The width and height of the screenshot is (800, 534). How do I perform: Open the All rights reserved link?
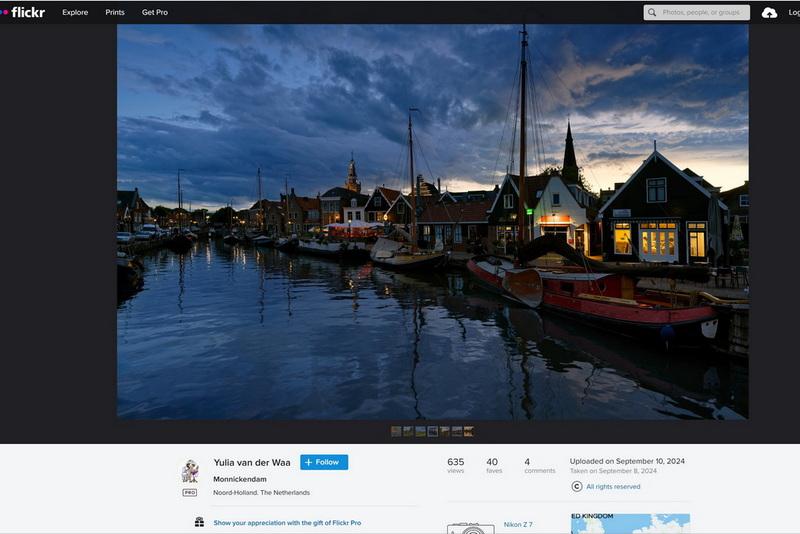(x=613, y=487)
